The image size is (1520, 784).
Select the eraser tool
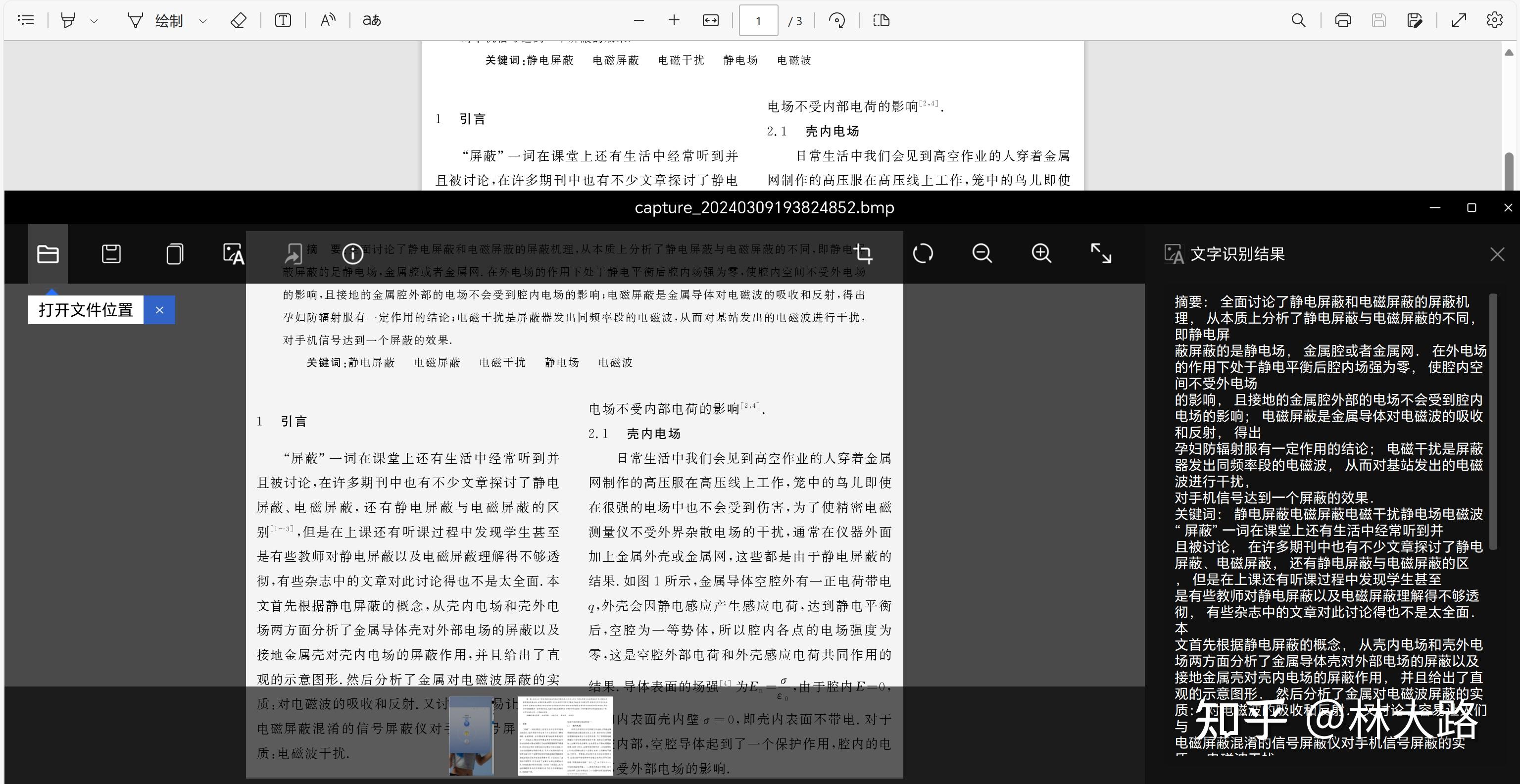click(x=239, y=21)
